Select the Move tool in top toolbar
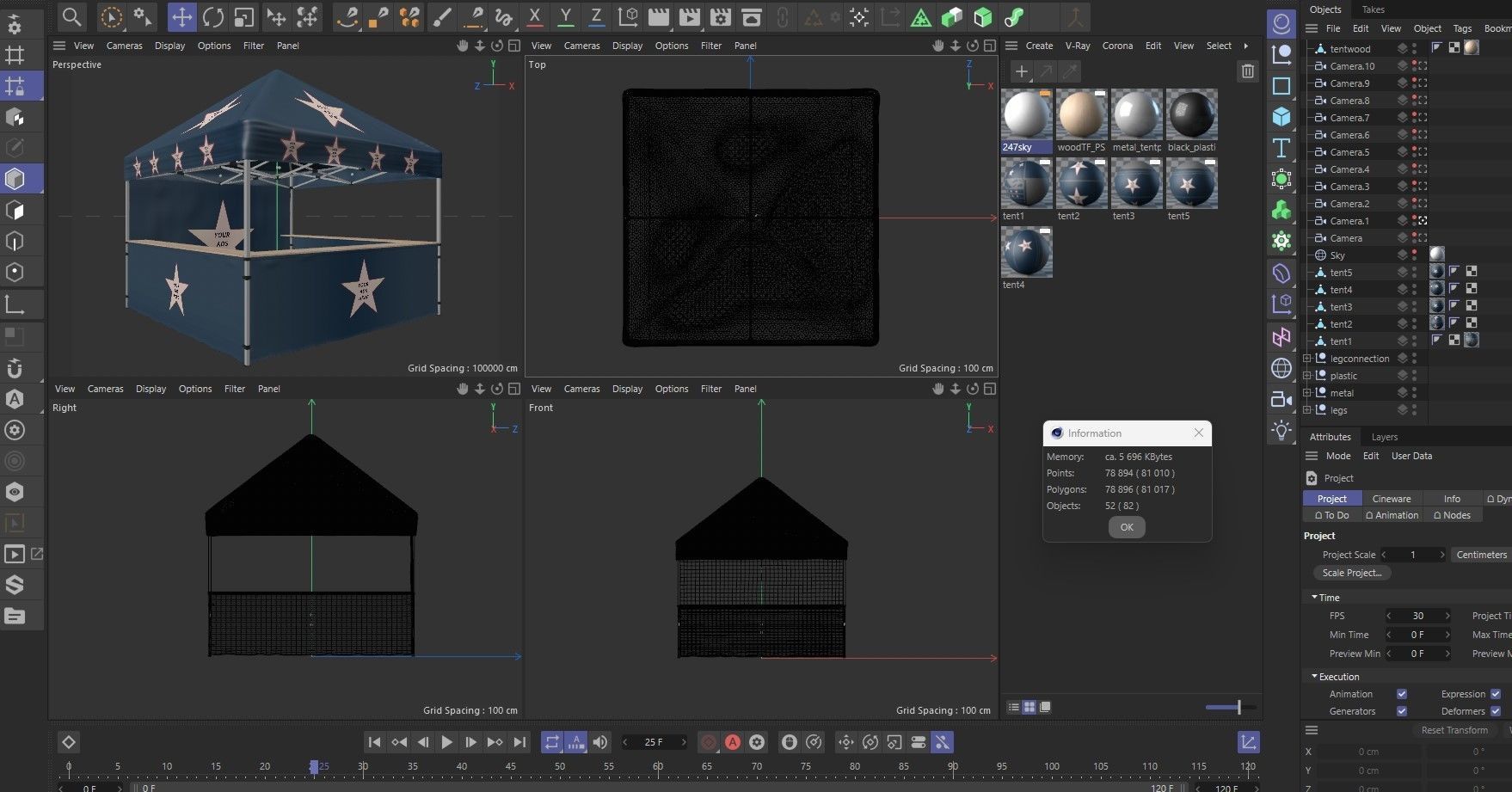 point(181,16)
